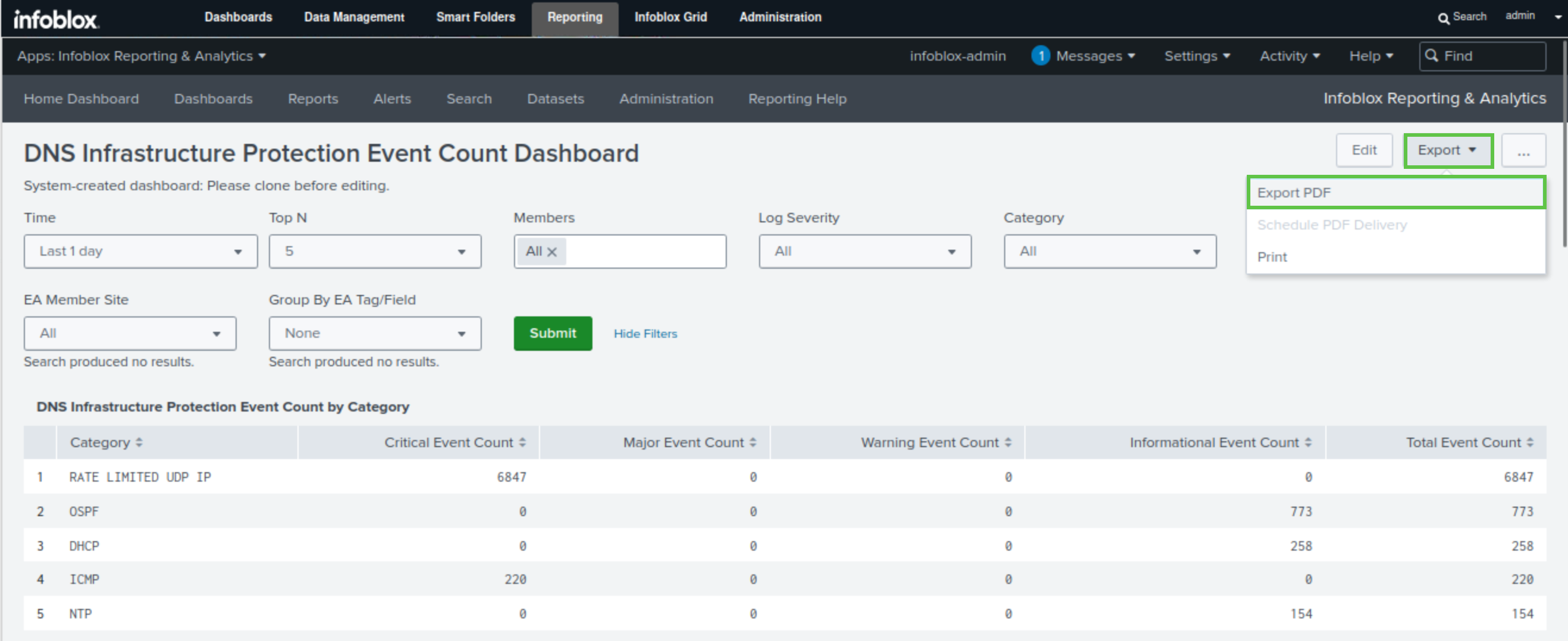Open the Settings dropdown menu

coord(1197,56)
